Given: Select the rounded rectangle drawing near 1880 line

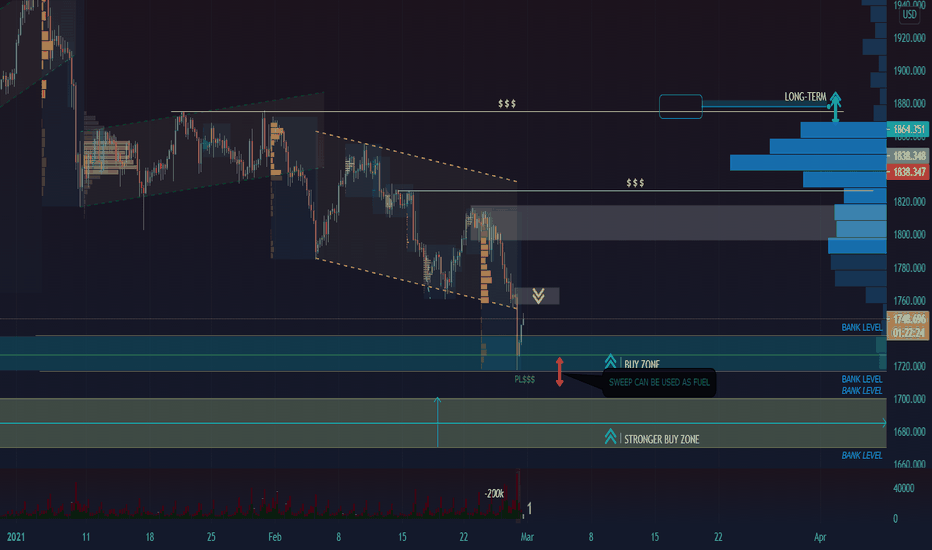Looking at the screenshot, I should point(681,106).
